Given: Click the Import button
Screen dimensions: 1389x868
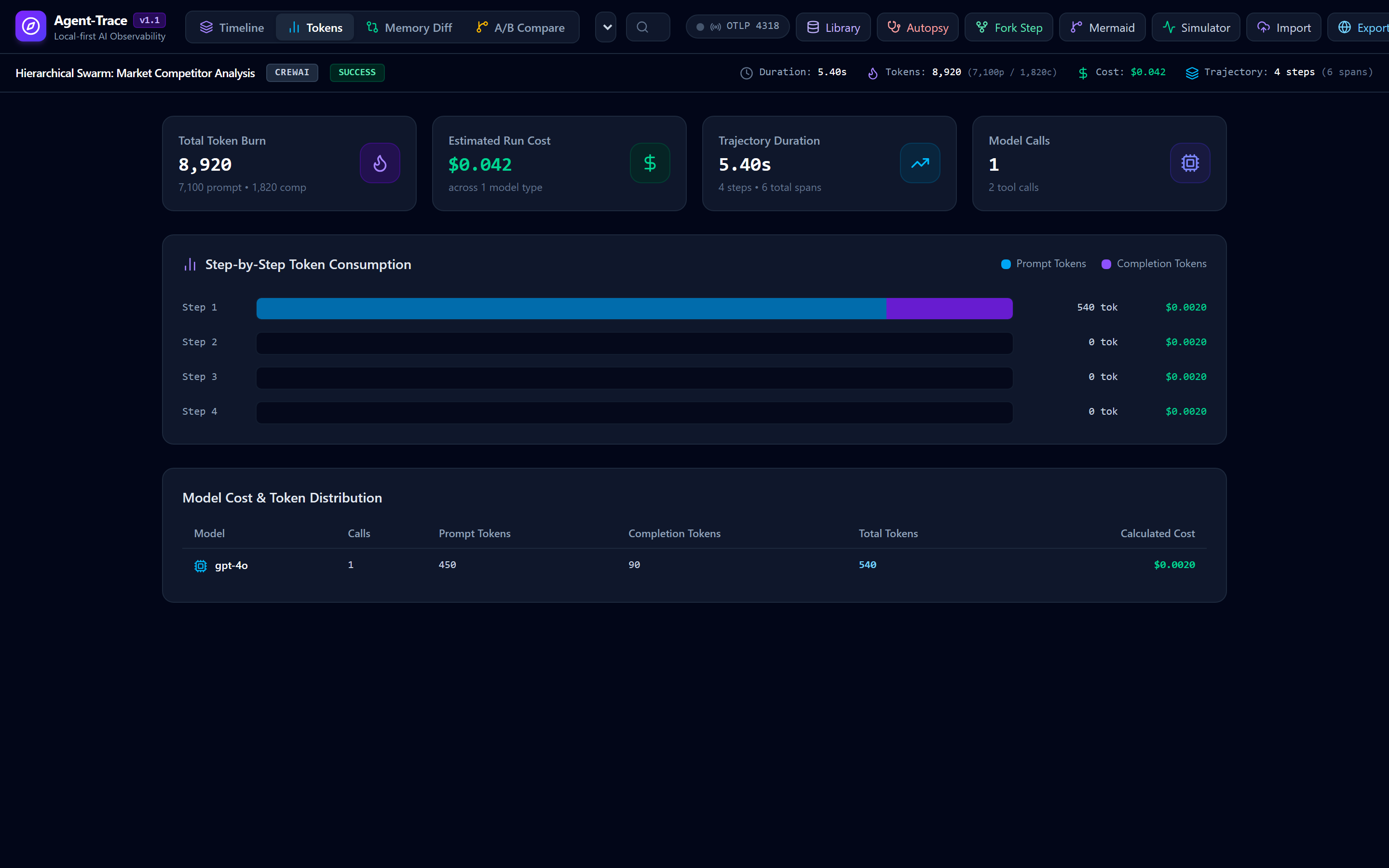Looking at the screenshot, I should click(x=1284, y=27).
